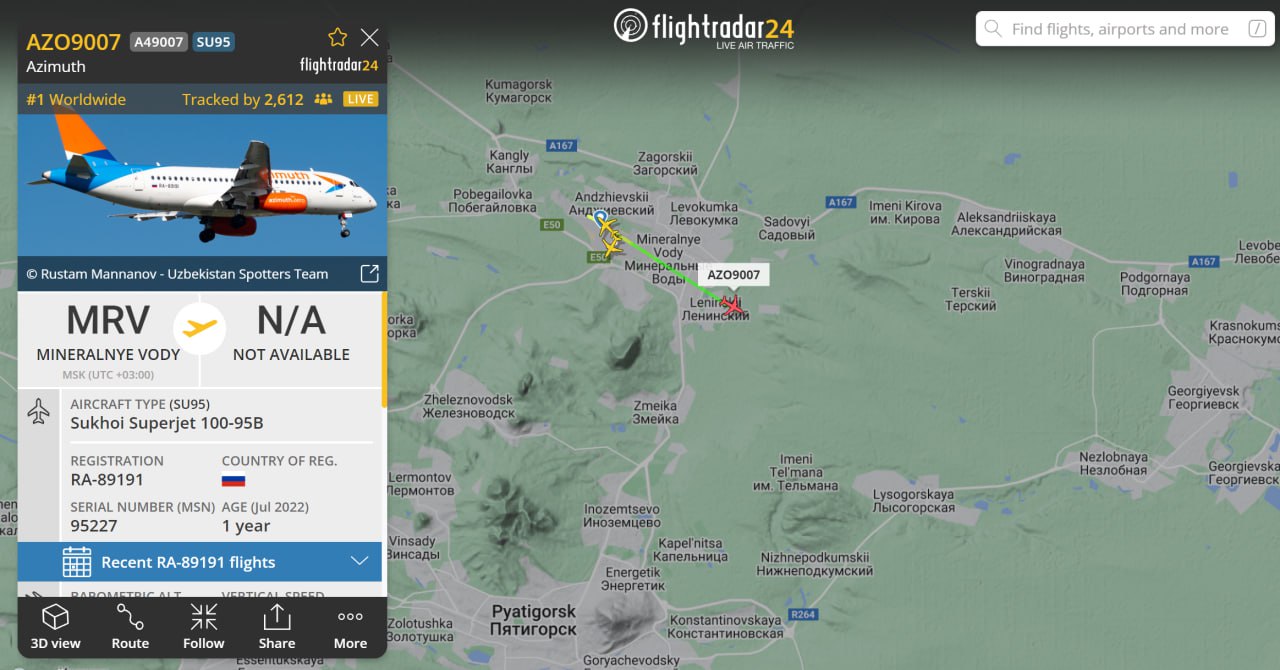This screenshot has width=1280, height=670.
Task: Click the LIVE status badge
Action: click(x=360, y=99)
